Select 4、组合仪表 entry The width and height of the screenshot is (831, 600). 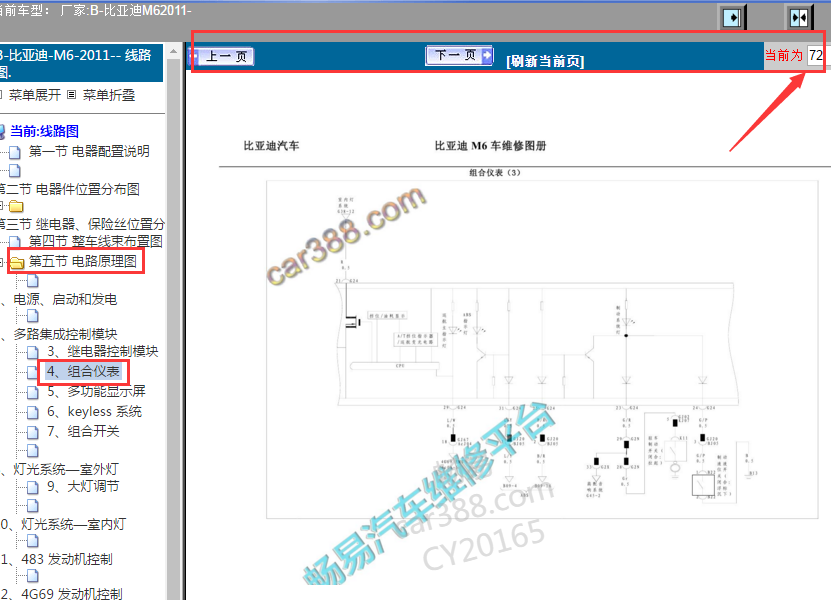pos(84,371)
